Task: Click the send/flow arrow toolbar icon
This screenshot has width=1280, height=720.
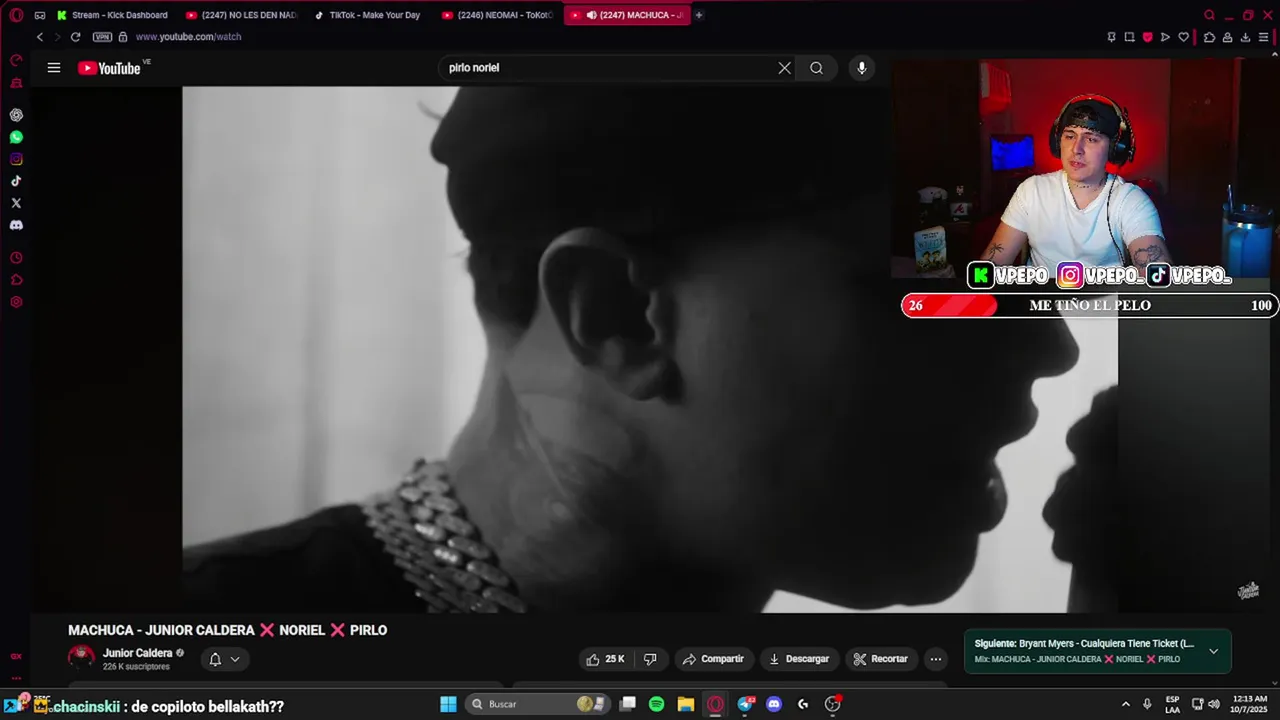Action: [1165, 37]
